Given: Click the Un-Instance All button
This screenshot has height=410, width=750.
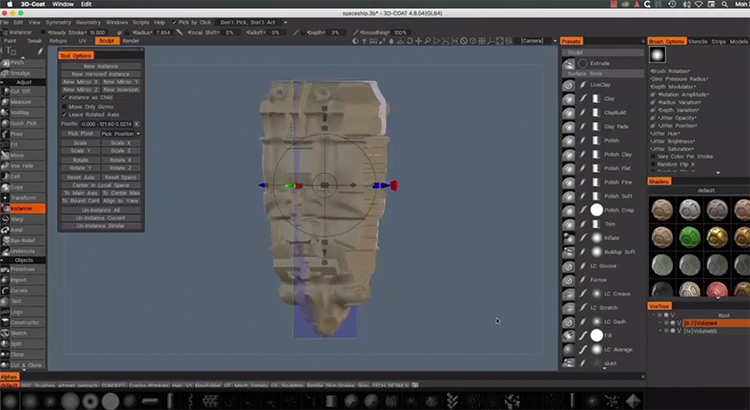Looking at the screenshot, I should (100, 210).
